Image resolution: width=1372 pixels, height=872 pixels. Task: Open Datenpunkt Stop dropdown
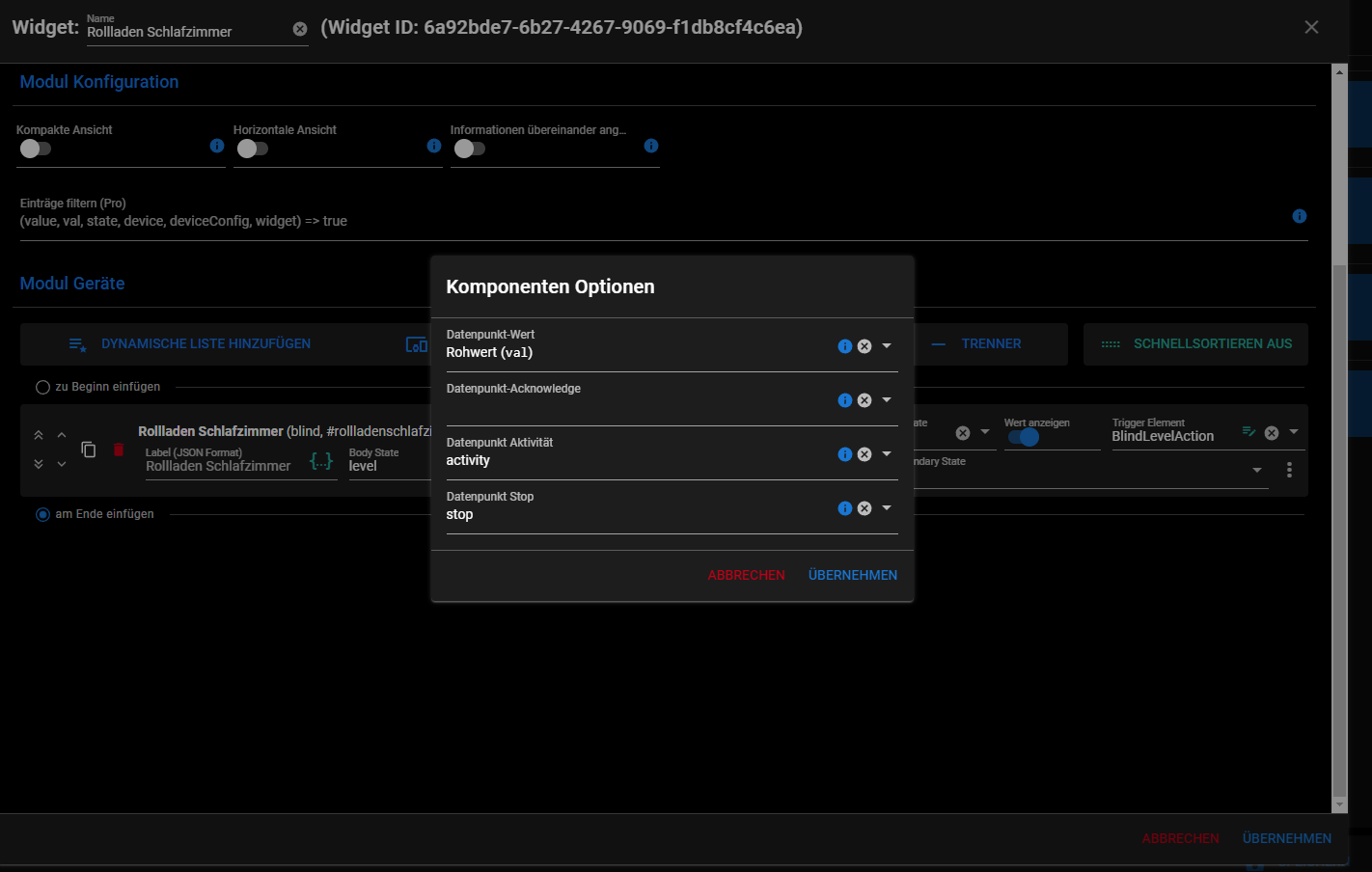(x=887, y=508)
